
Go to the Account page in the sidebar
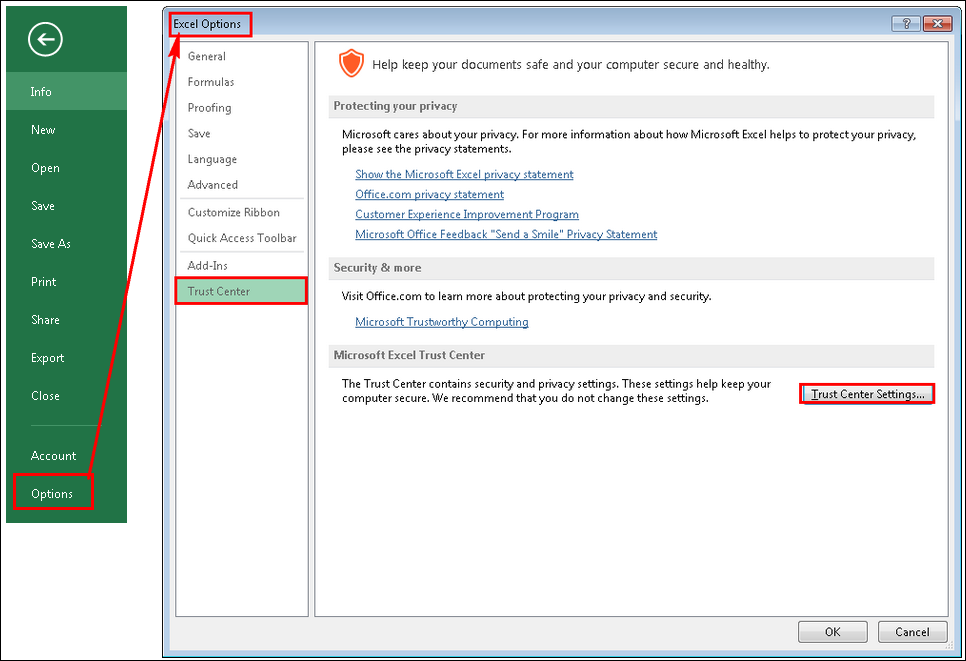click(53, 455)
